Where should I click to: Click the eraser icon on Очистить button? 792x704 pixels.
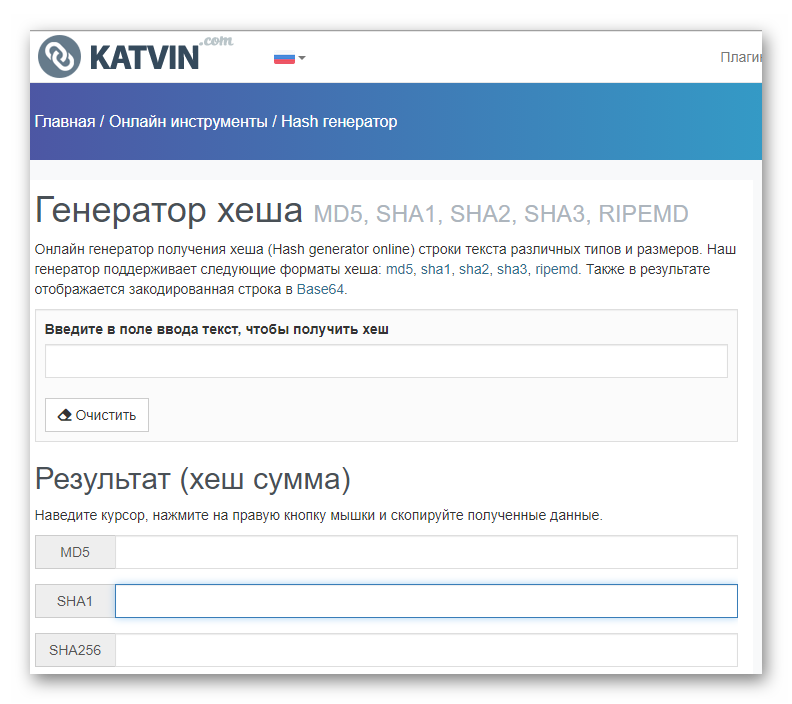(x=65, y=415)
